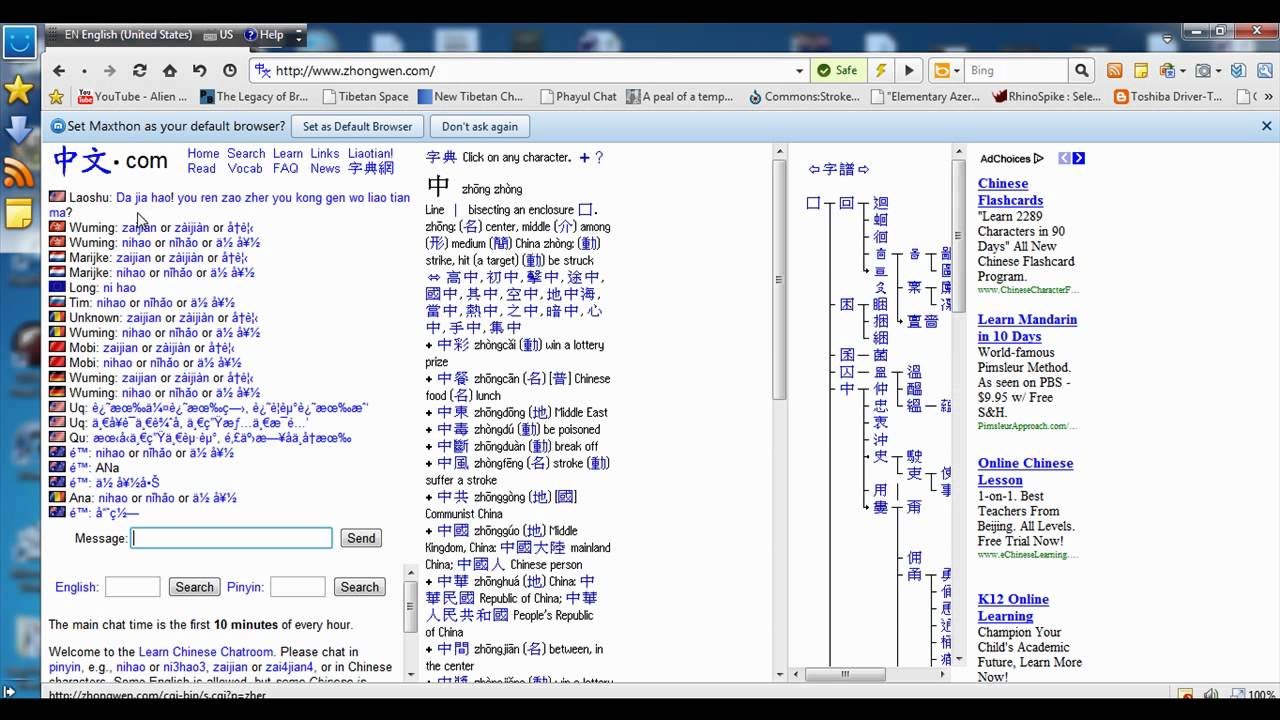The width and height of the screenshot is (1280, 720).
Task: Open the snapshot tool dropdown arrow
Action: point(1219,71)
